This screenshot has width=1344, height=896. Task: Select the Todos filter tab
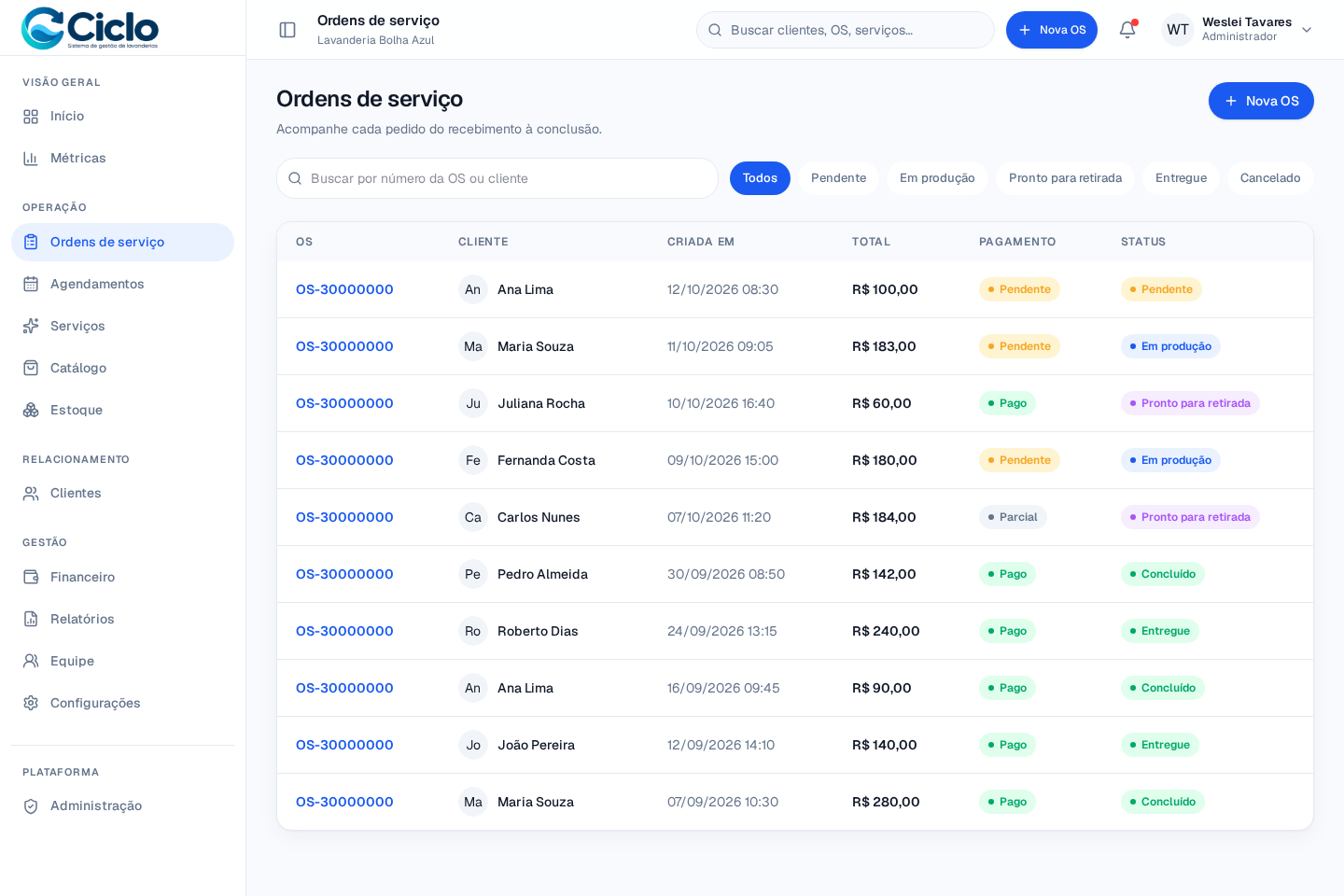(760, 178)
